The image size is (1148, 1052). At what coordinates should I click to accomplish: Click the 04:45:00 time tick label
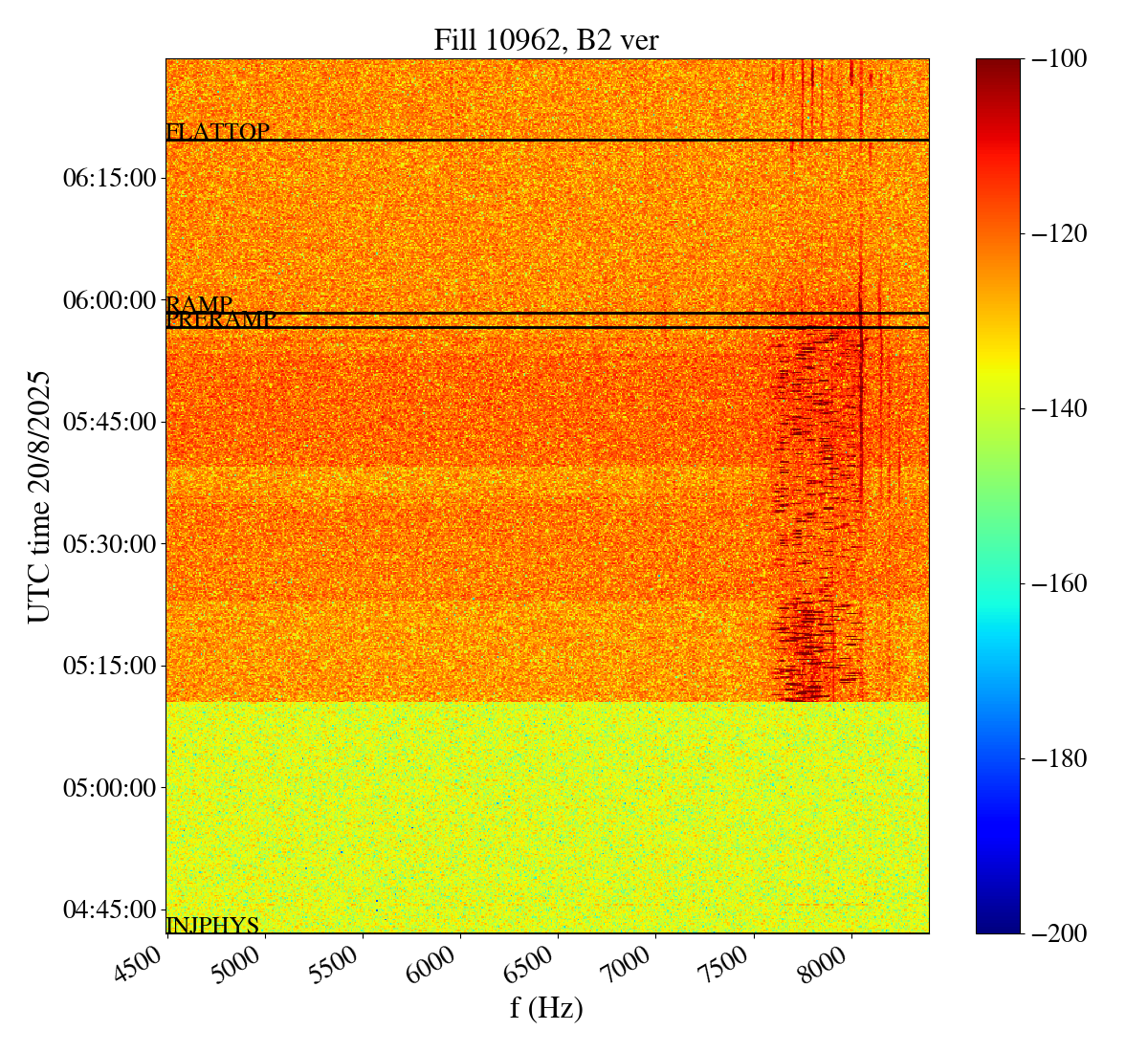click(x=109, y=909)
